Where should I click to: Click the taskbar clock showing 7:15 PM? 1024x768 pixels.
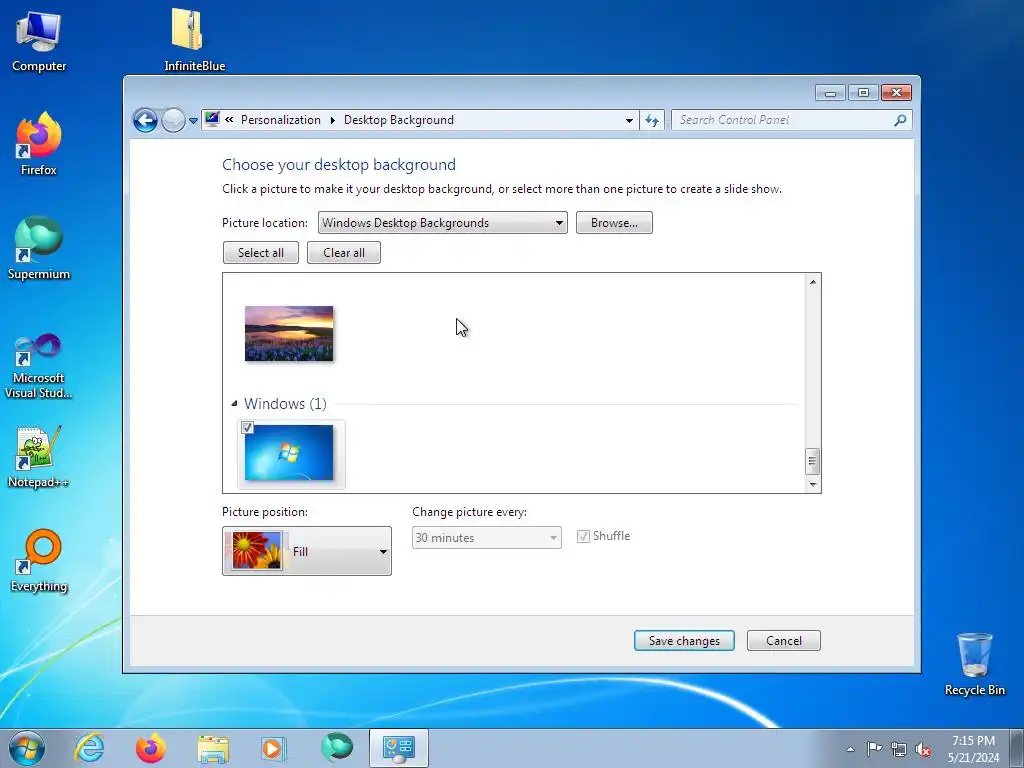973,749
